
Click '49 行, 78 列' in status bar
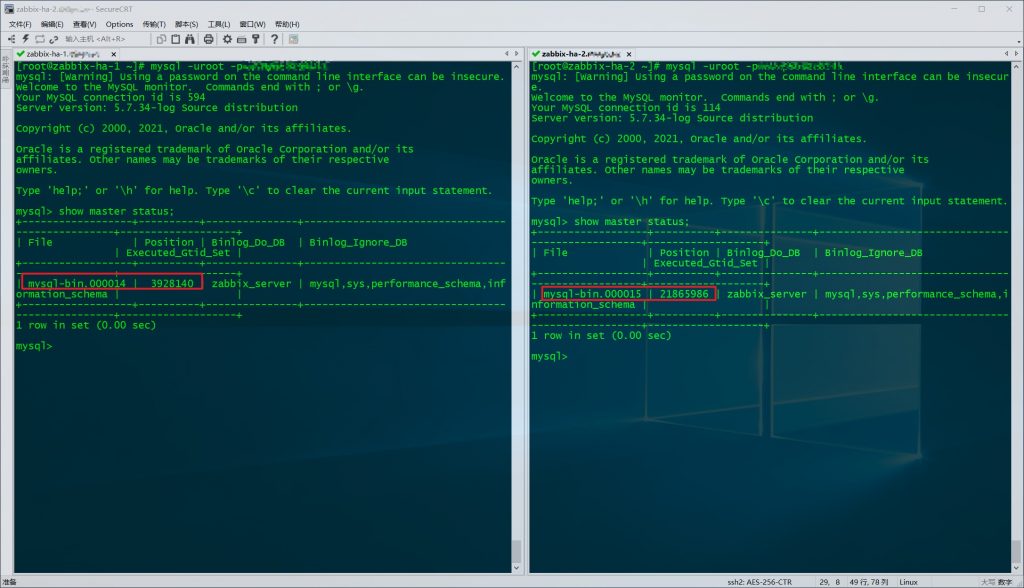coord(869,582)
